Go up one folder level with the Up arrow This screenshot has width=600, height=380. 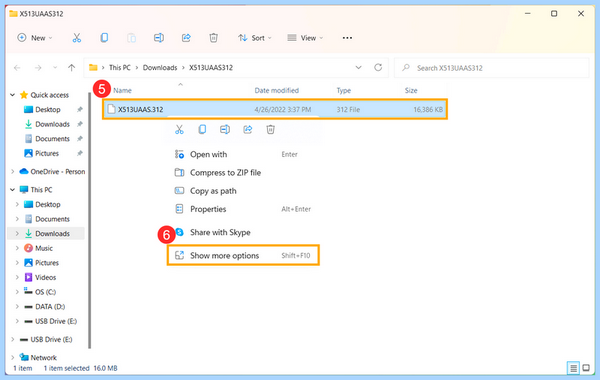(x=72, y=68)
